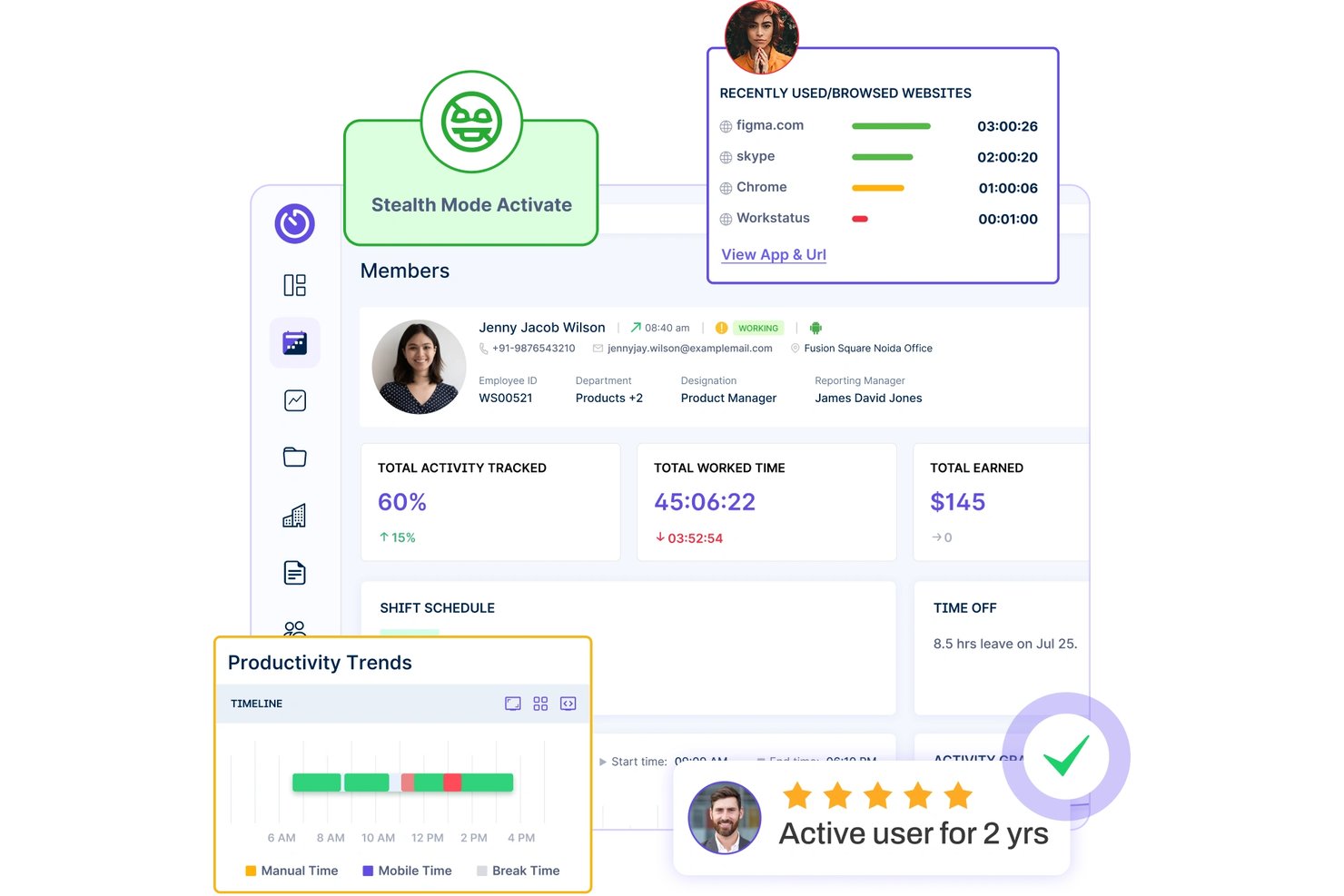Click the stealth mode mask icon
This screenshot has height=896, width=1344.
pyautogui.click(x=471, y=122)
